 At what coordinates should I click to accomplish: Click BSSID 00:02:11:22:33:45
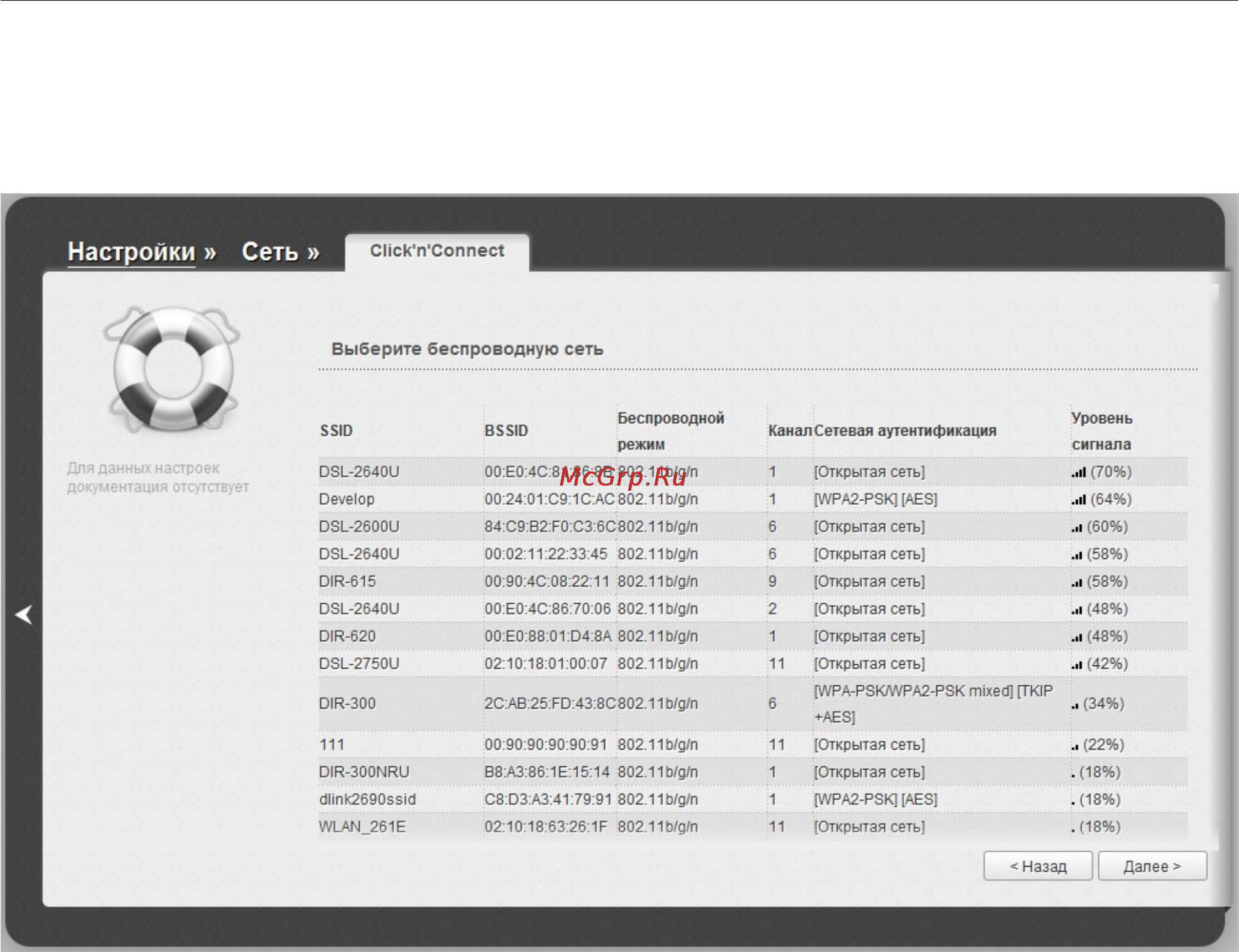[x=546, y=554]
